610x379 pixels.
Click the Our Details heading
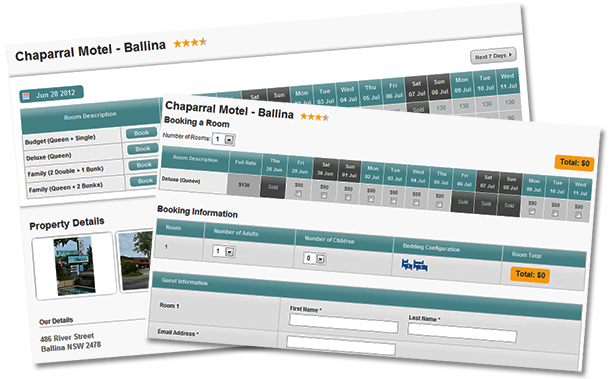coord(56,321)
